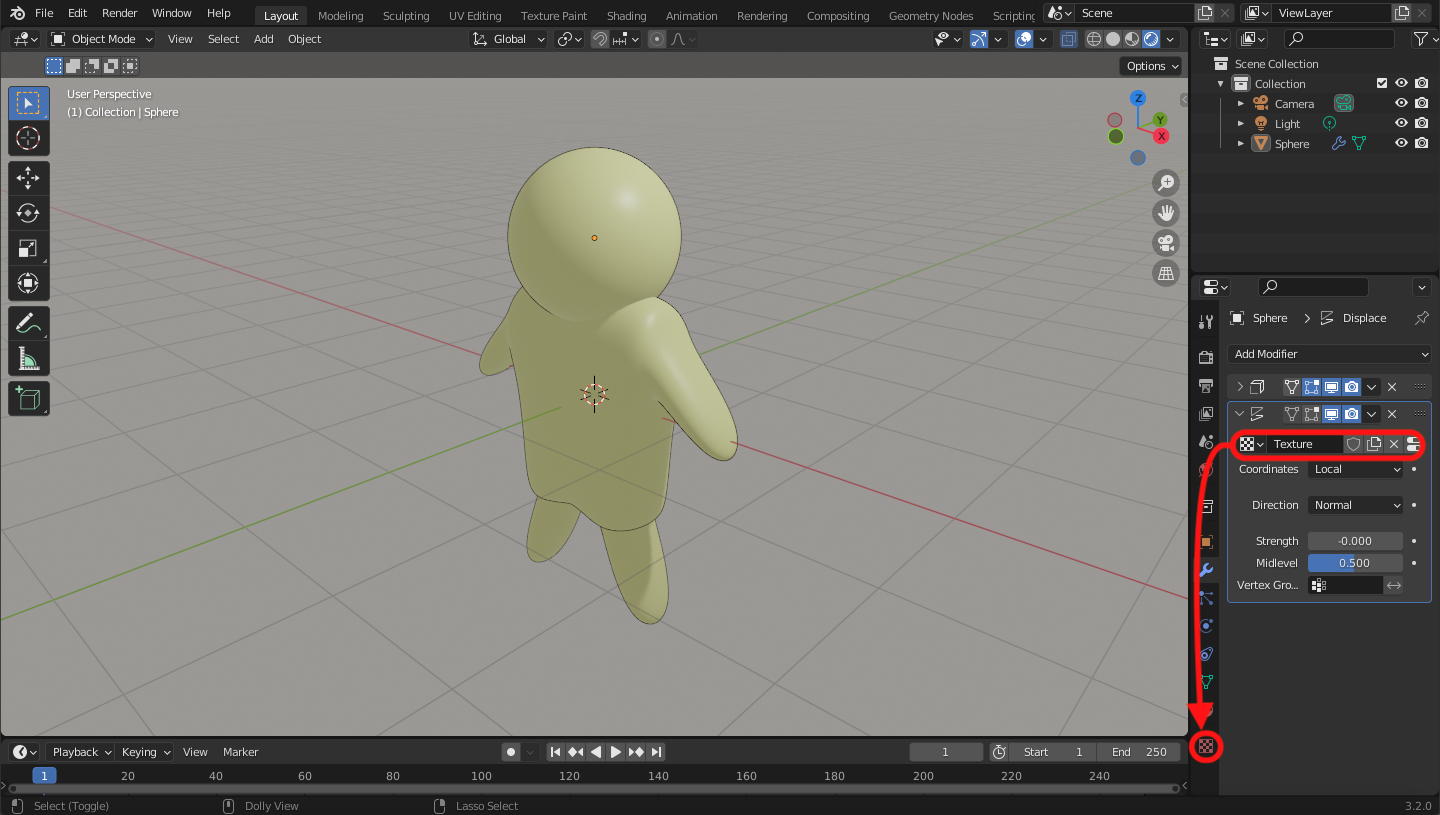Open the Add Modifier dropdown
1440x815 pixels.
[1329, 354]
